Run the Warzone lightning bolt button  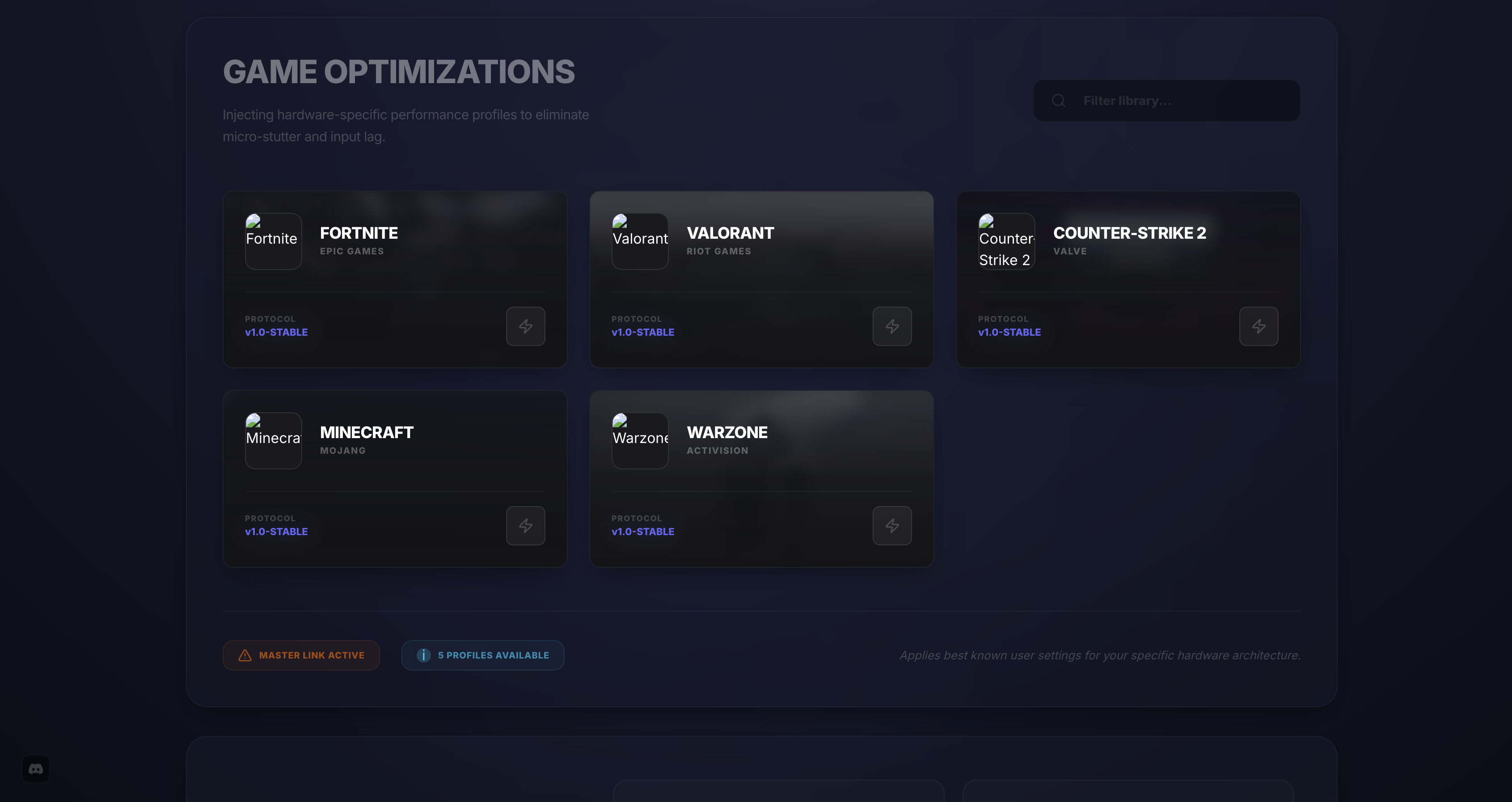[892, 525]
